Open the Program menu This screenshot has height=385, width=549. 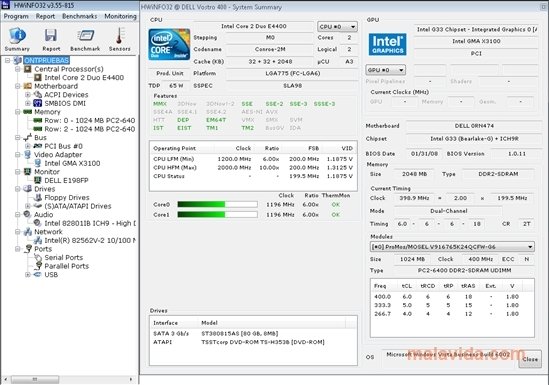tap(16, 16)
